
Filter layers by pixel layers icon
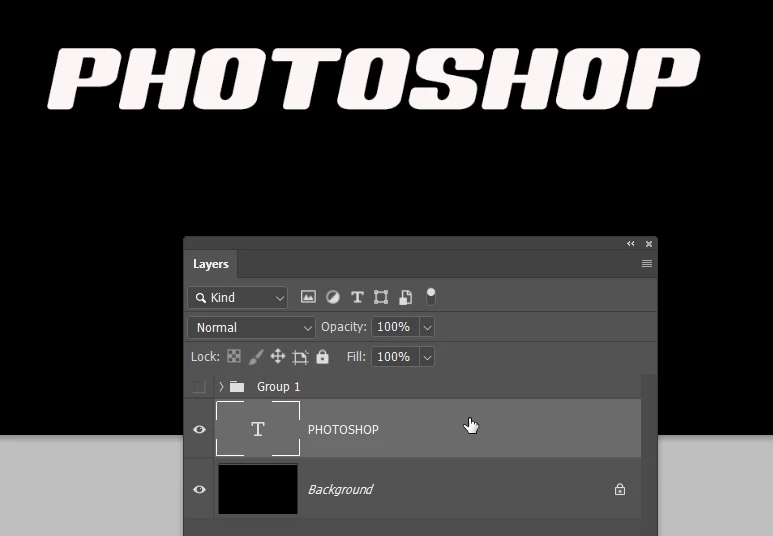tap(308, 297)
